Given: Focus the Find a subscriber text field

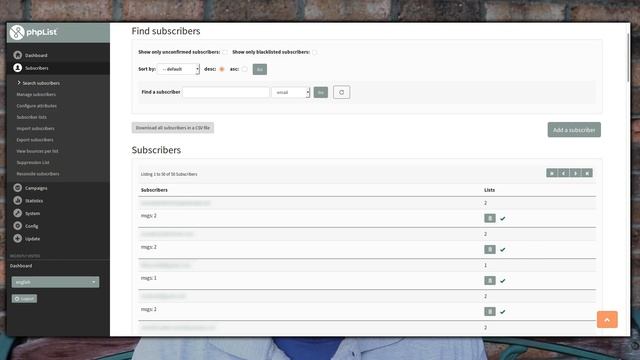Looking at the screenshot, I should click(x=226, y=92).
